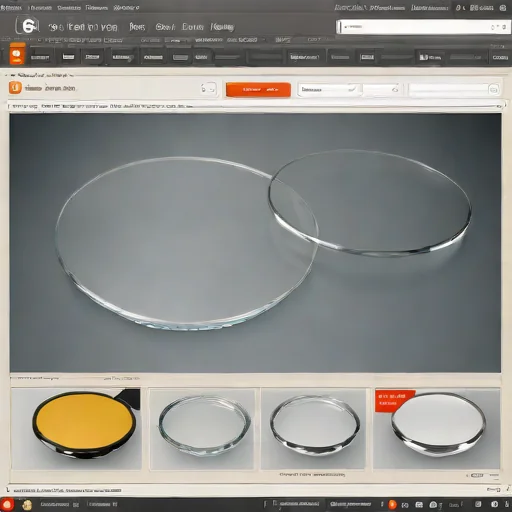The width and height of the screenshot is (512, 512).
Task: Open the last menu item in the top-left menu bar
Action: click(x=126, y=7)
